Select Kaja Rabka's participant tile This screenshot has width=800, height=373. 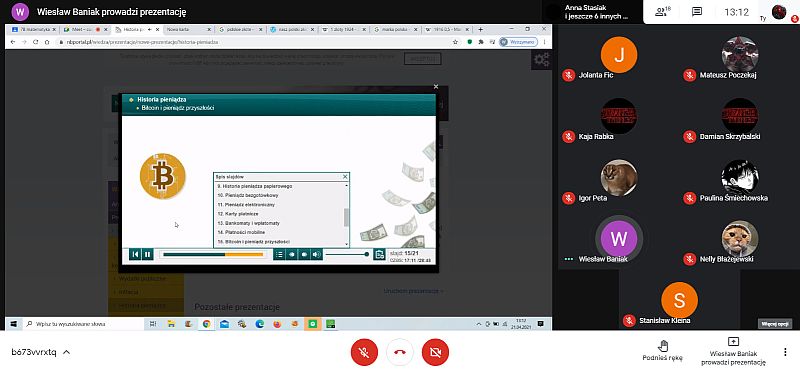point(618,116)
